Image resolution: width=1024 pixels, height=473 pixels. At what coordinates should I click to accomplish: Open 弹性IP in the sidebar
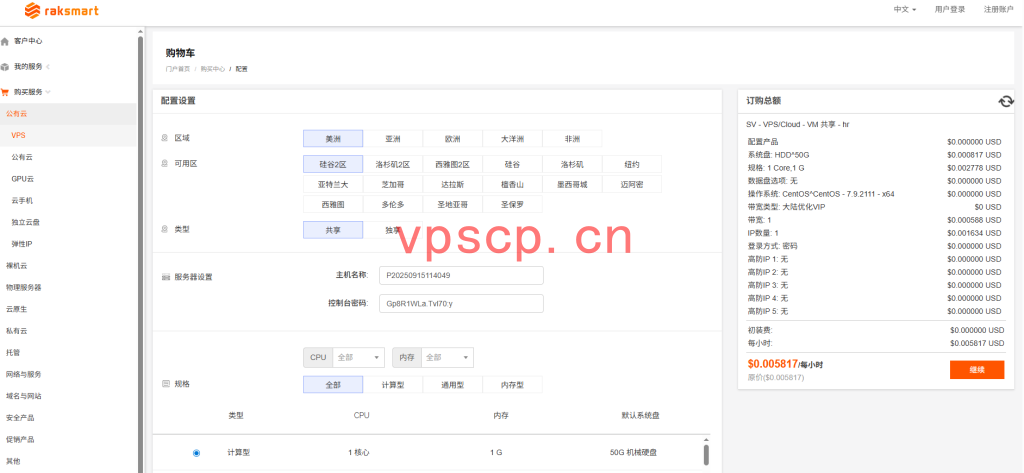click(x=22, y=244)
